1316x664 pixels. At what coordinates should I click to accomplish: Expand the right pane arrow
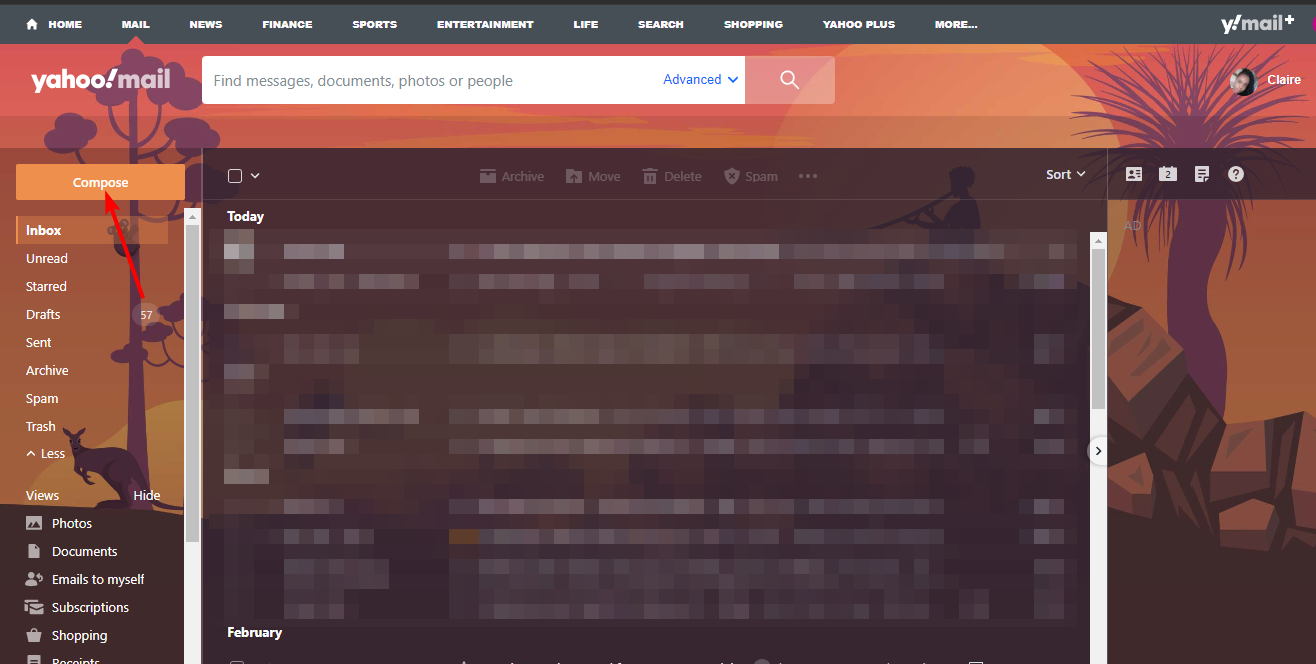point(1098,451)
